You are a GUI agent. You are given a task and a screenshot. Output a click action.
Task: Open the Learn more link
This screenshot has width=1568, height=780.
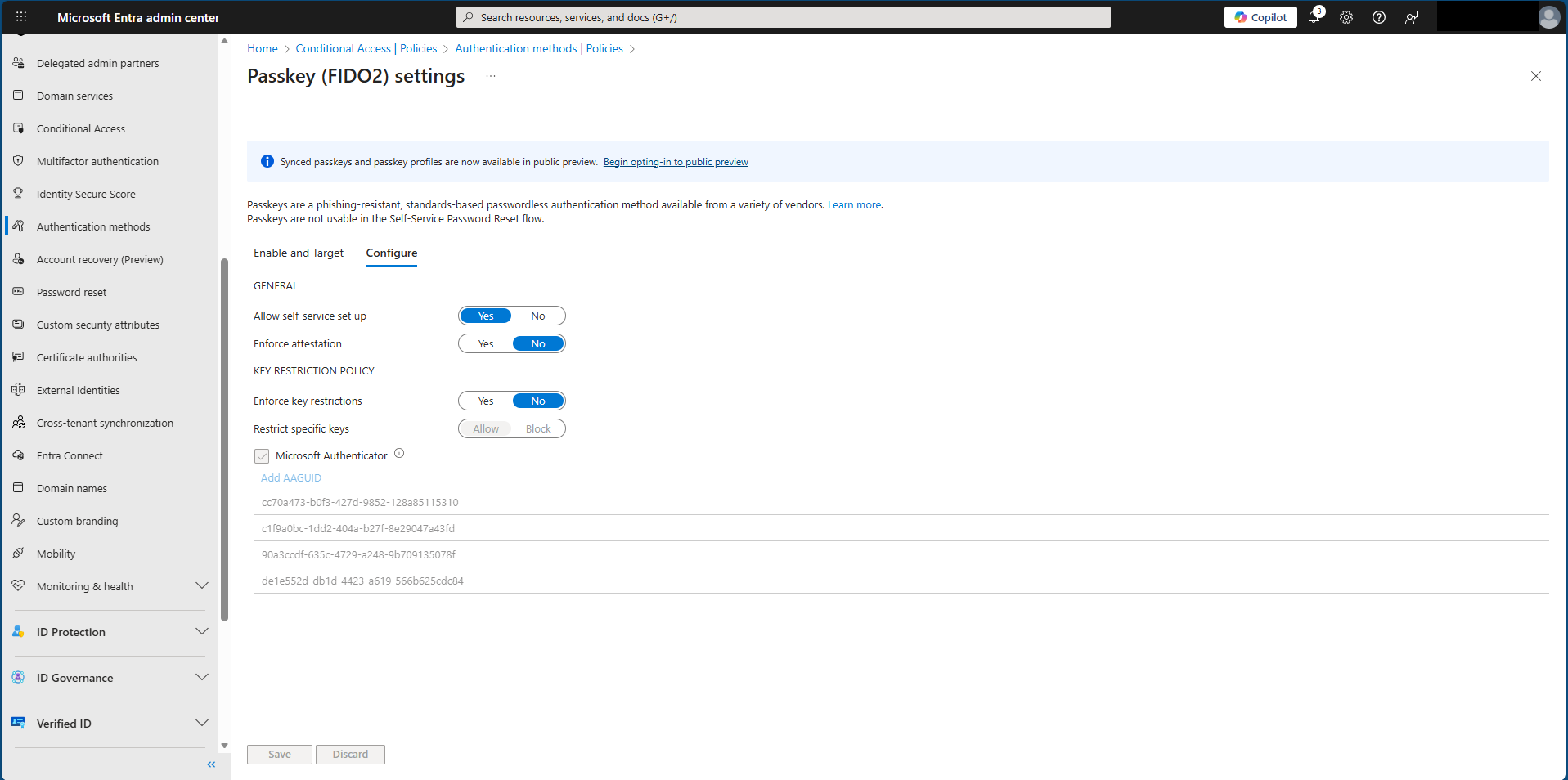pos(855,205)
